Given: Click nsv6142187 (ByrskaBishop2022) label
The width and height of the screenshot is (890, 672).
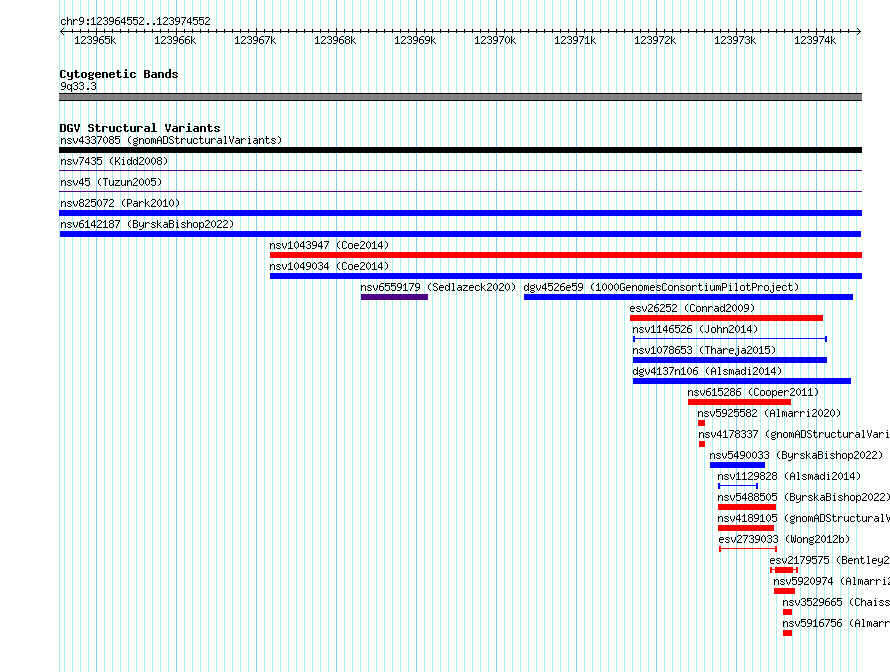Looking at the screenshot, I should (147, 224).
